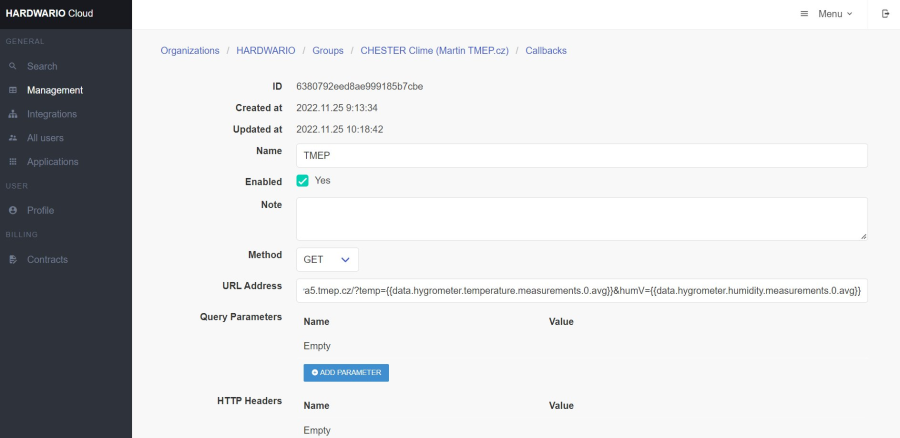Click the logout icon in top bar

884,14
